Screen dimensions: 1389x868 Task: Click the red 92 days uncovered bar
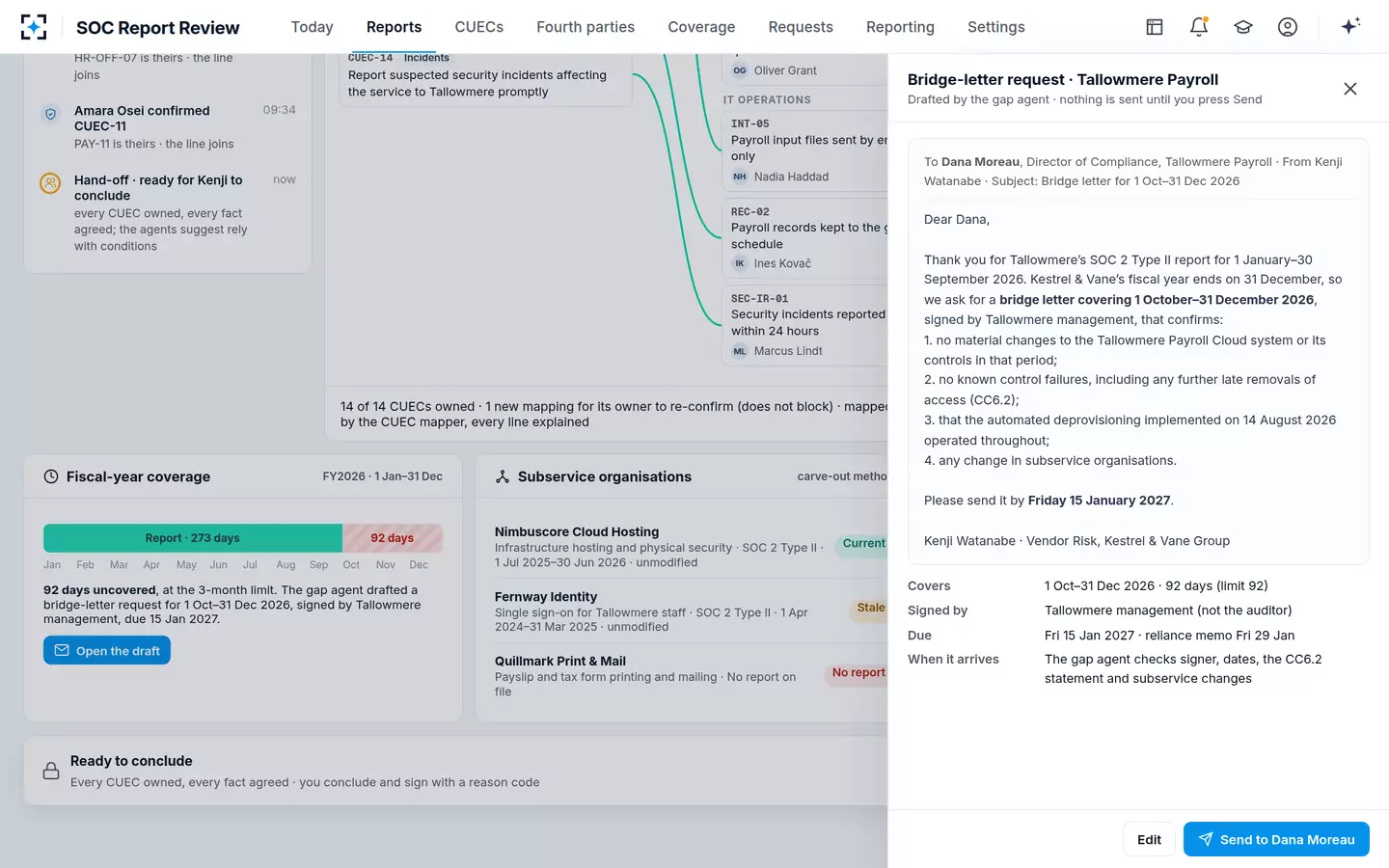click(x=393, y=538)
